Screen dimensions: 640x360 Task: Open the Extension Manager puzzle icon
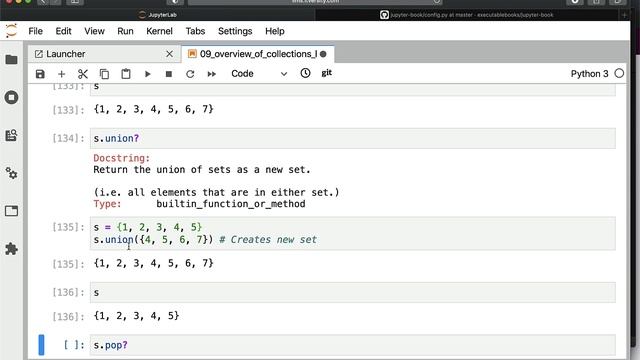pyautogui.click(x=11, y=249)
